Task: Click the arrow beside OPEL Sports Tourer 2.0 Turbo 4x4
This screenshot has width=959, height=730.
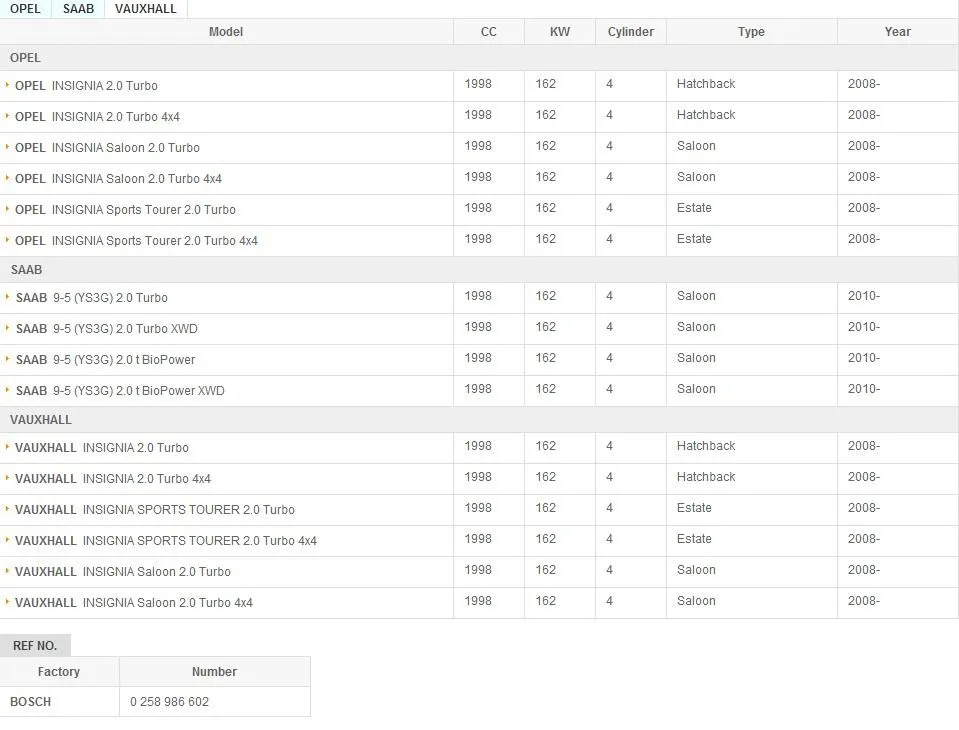Action: pyautogui.click(x=7, y=240)
